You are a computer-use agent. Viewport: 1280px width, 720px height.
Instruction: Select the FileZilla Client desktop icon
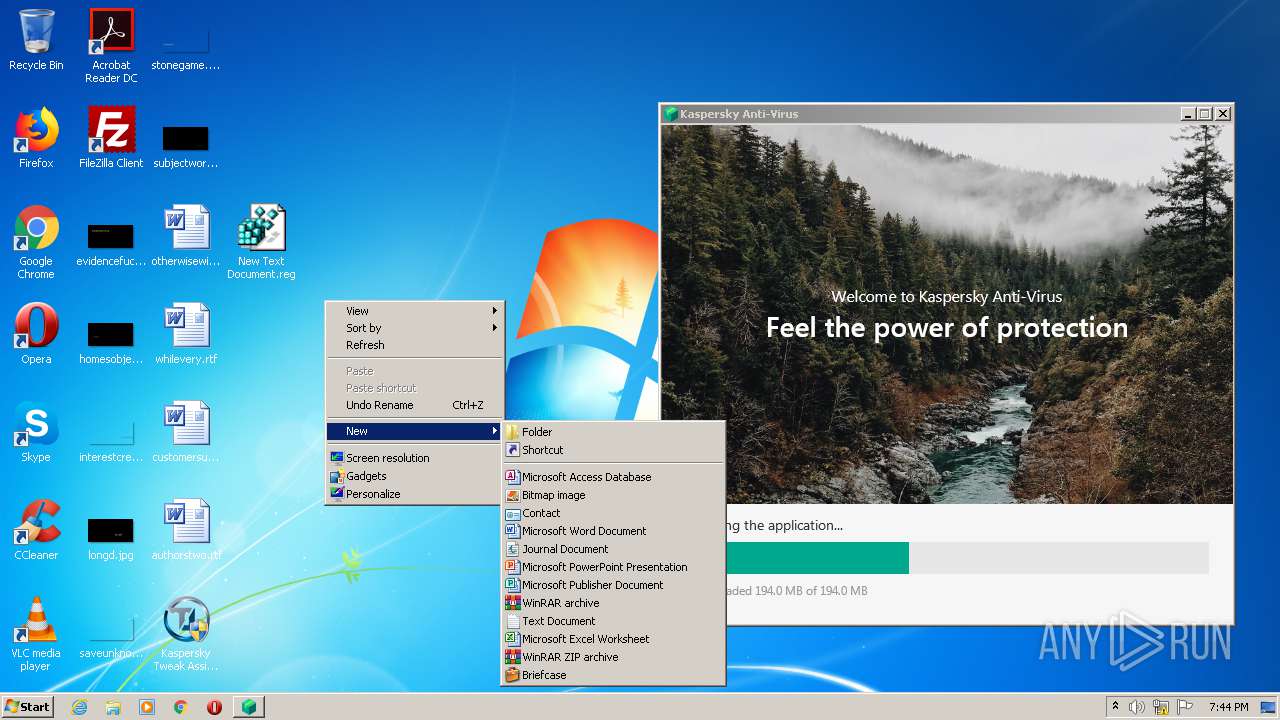click(111, 138)
